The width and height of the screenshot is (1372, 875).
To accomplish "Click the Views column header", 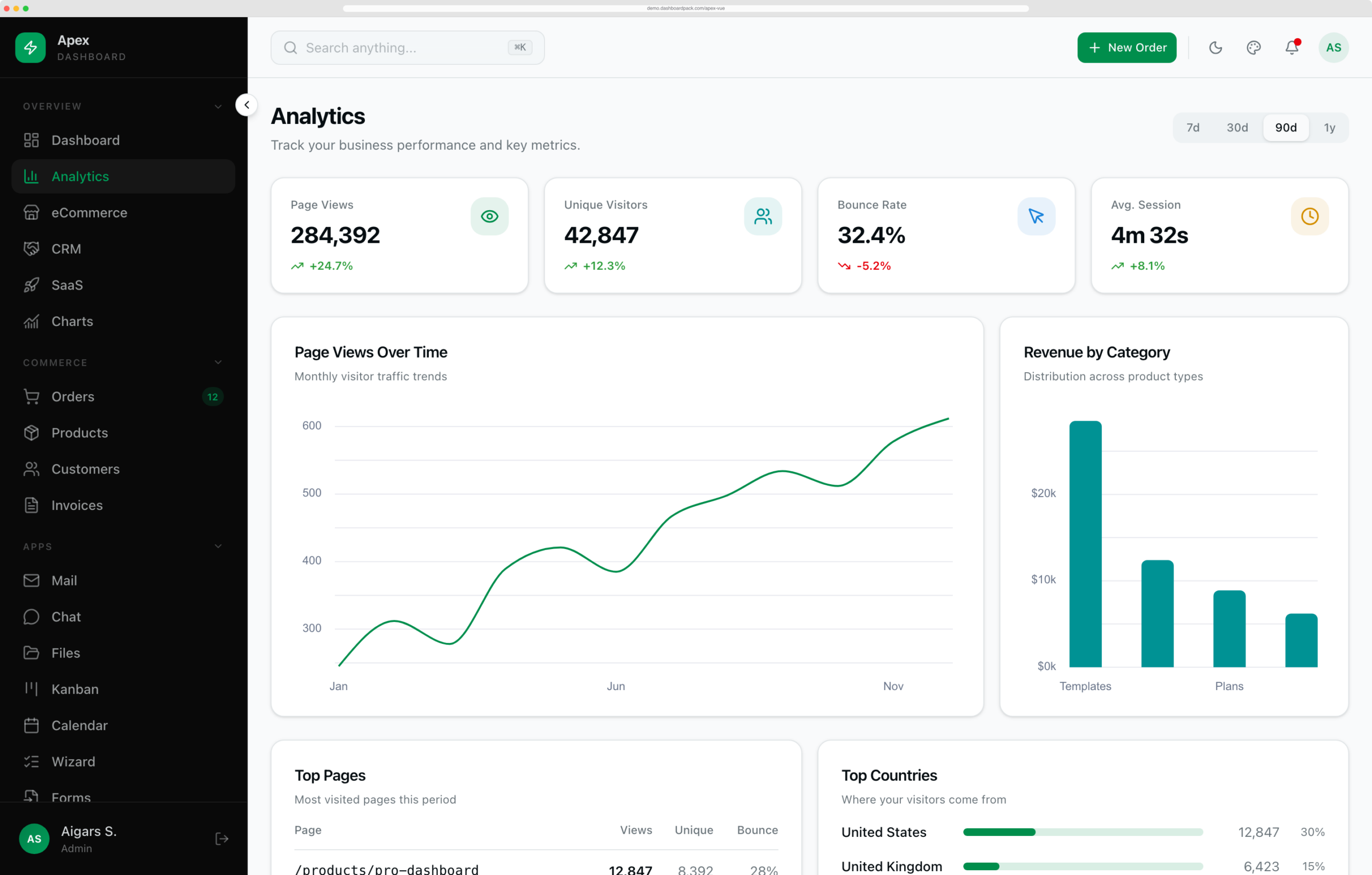I will click(x=636, y=830).
